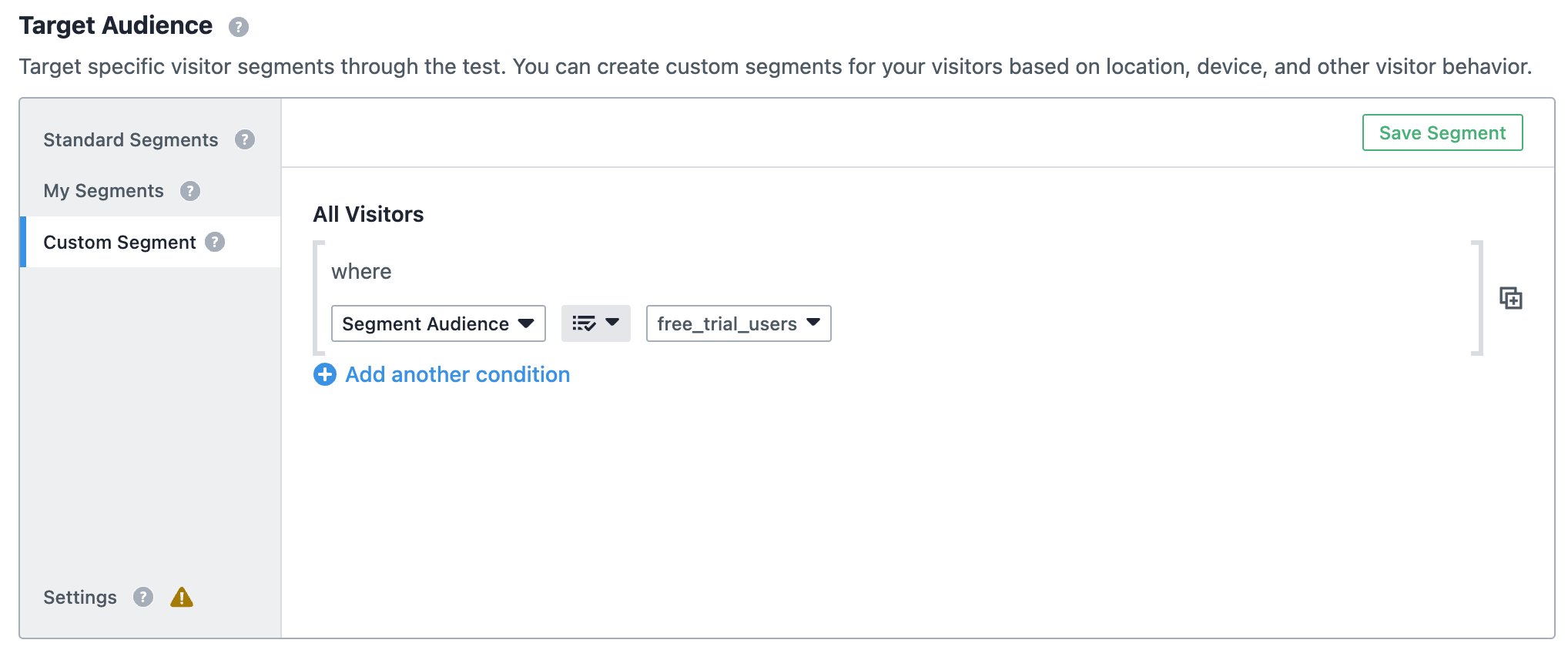The image size is (1568, 670).
Task: Switch to My Segments tab
Action: click(x=103, y=191)
